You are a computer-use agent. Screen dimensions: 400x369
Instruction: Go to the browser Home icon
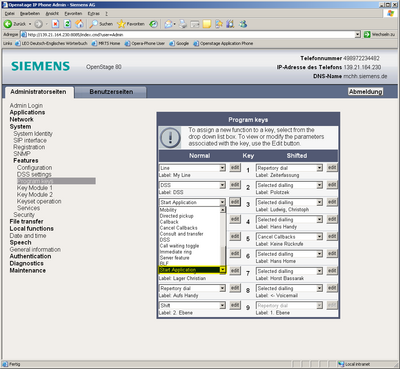(x=79, y=24)
